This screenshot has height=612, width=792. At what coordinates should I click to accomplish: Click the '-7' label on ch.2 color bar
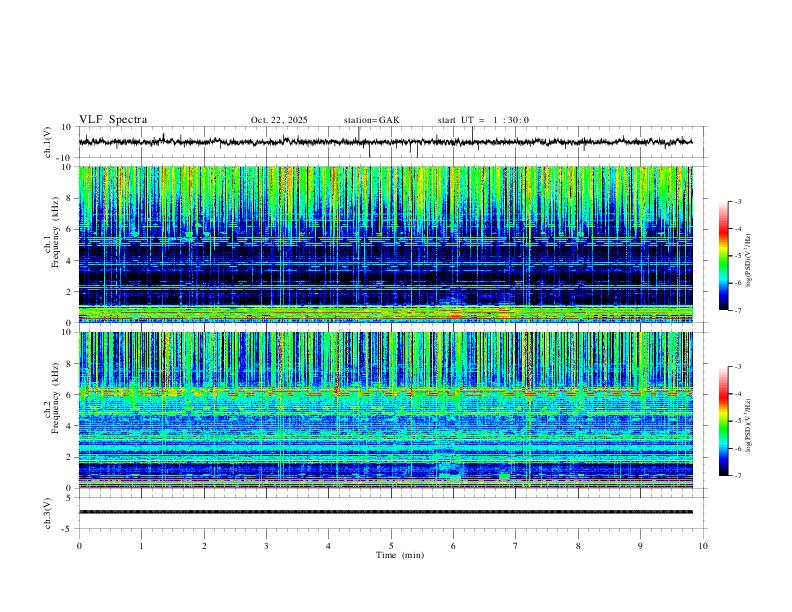737,476
